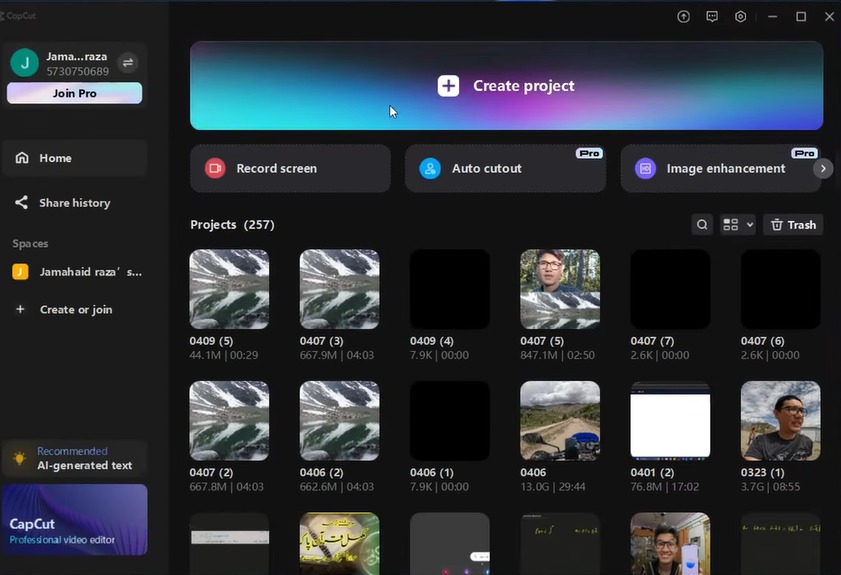This screenshot has width=841, height=575.
Task: Open project 0409 (4) black thumbnail
Action: [450, 289]
